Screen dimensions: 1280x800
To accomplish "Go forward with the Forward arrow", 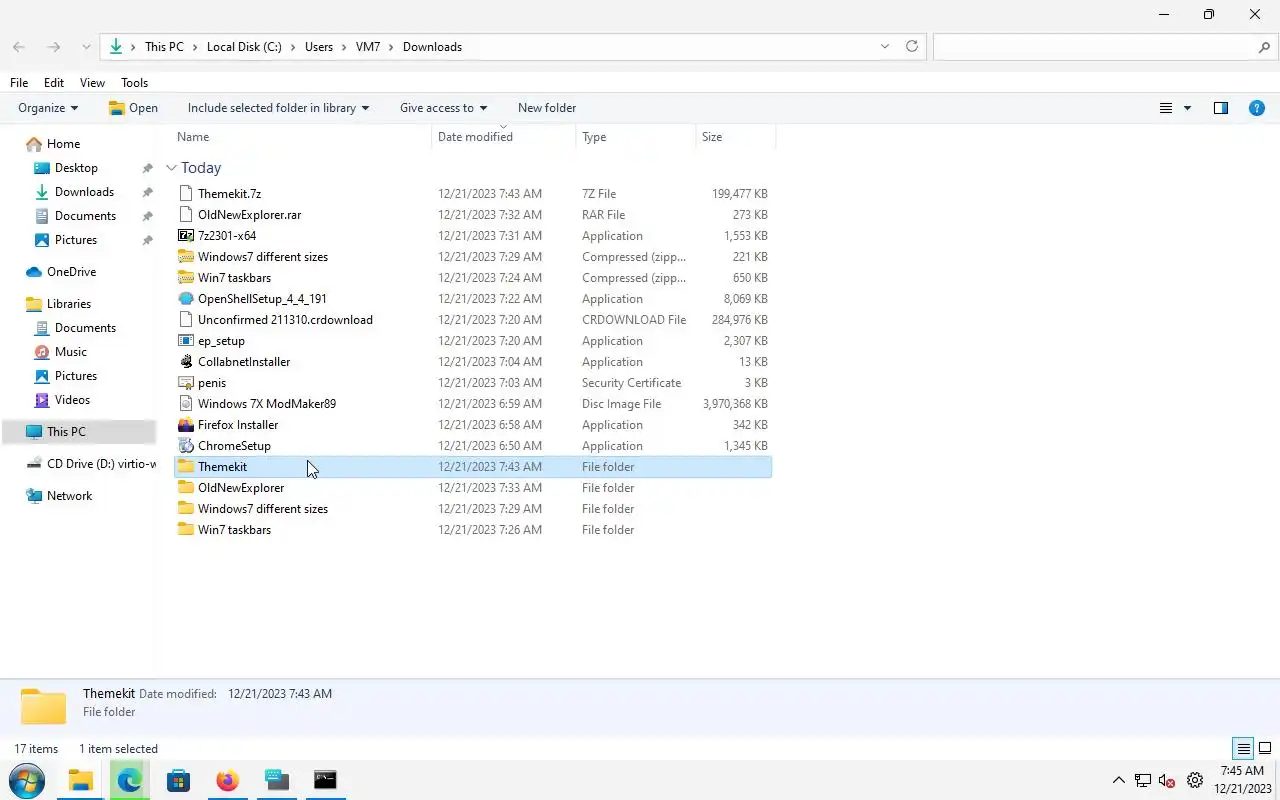I will coord(54,47).
